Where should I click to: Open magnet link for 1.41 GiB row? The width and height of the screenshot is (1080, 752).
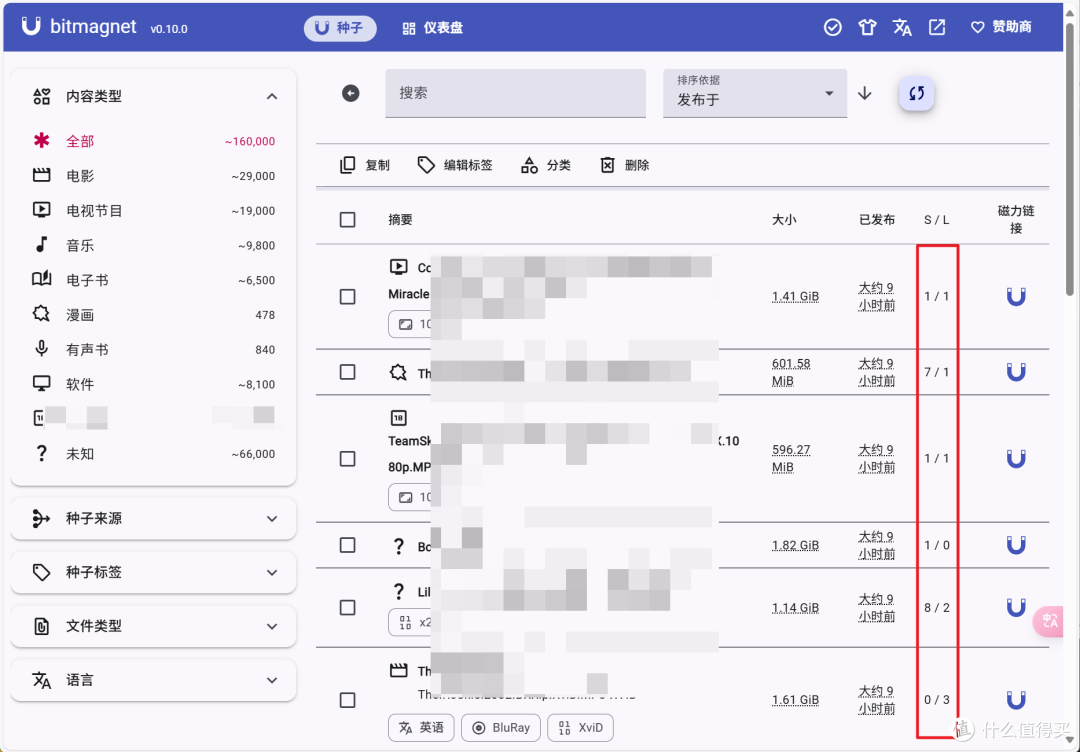pos(1016,297)
